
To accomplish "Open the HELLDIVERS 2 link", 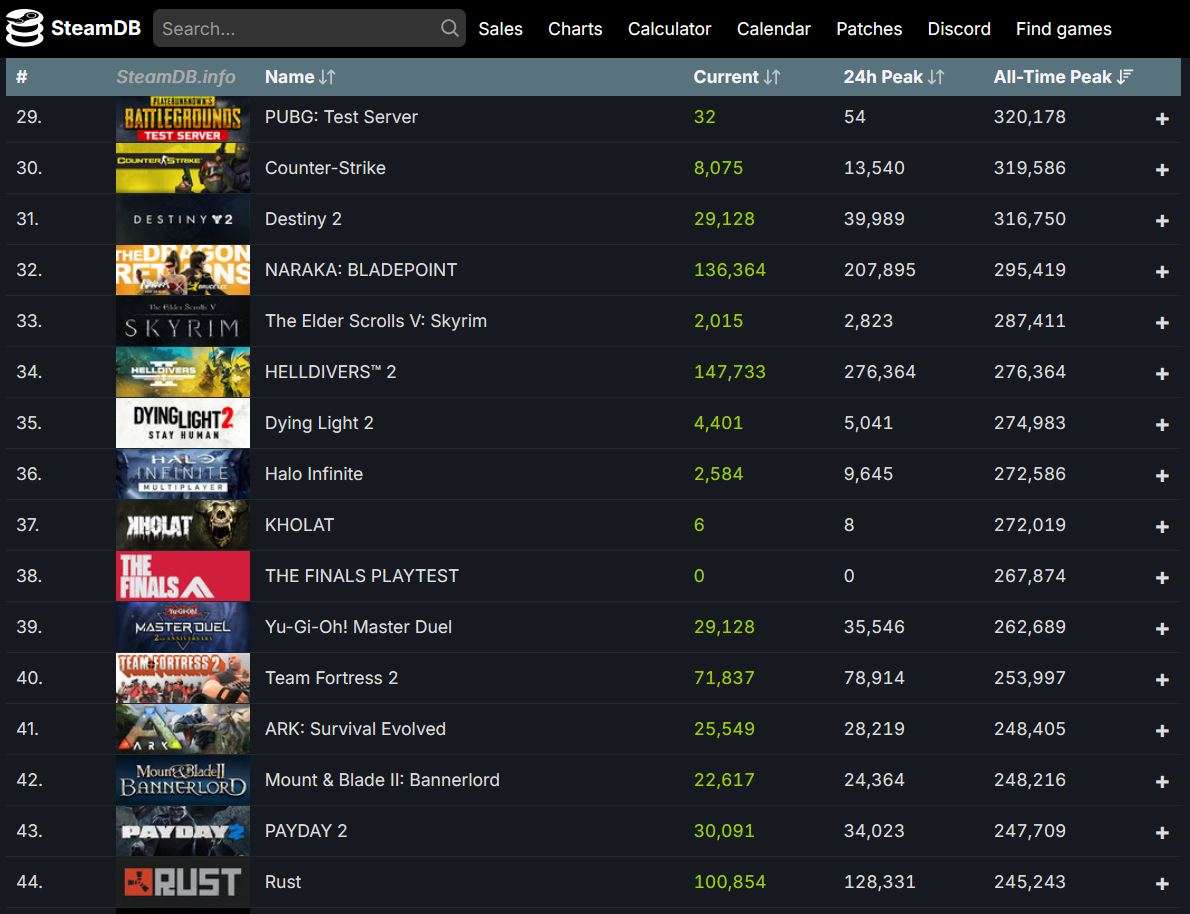I will (330, 371).
